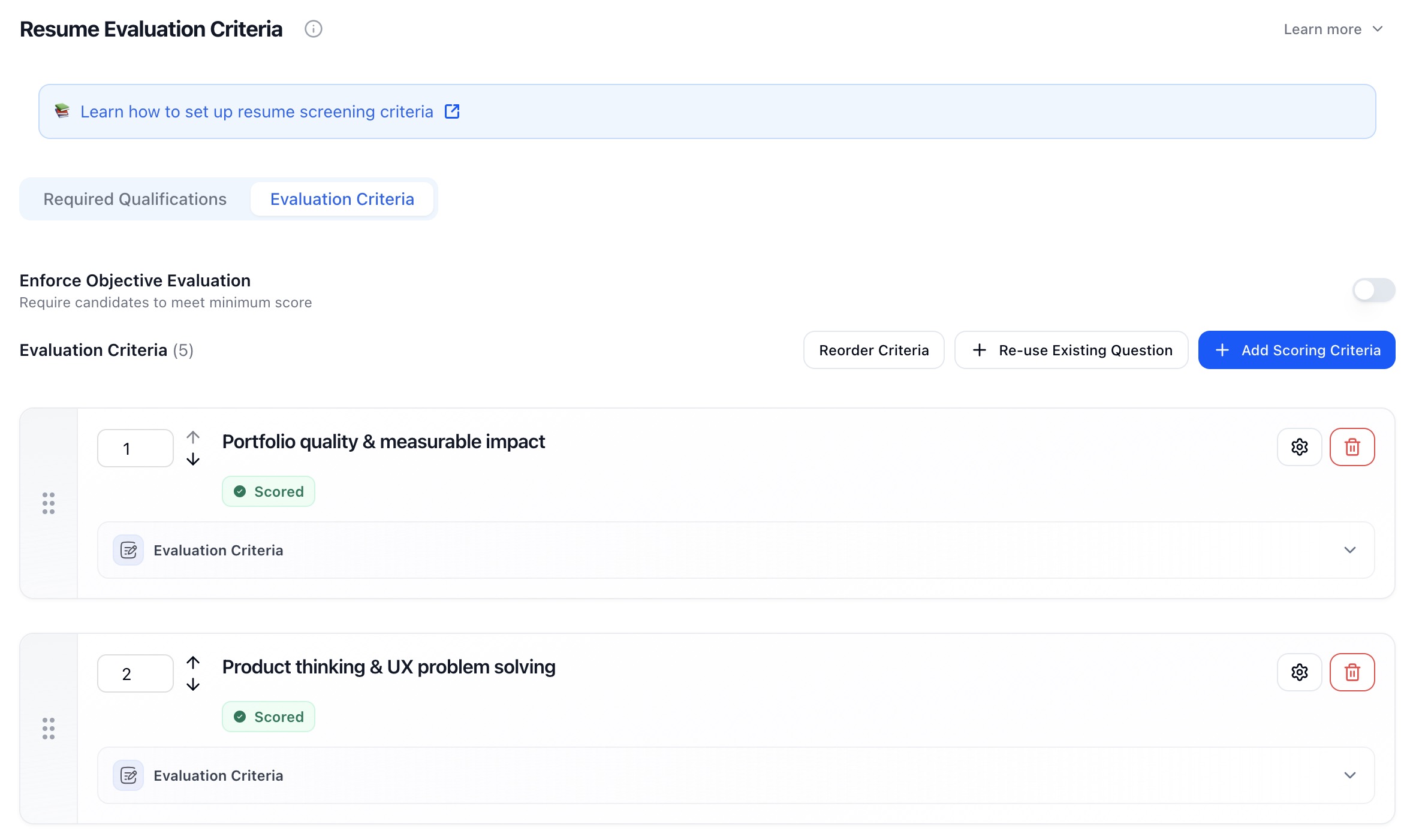Click drag handle of Portfolio quality criterion
The height and width of the screenshot is (840, 1416).
pyautogui.click(x=49, y=503)
